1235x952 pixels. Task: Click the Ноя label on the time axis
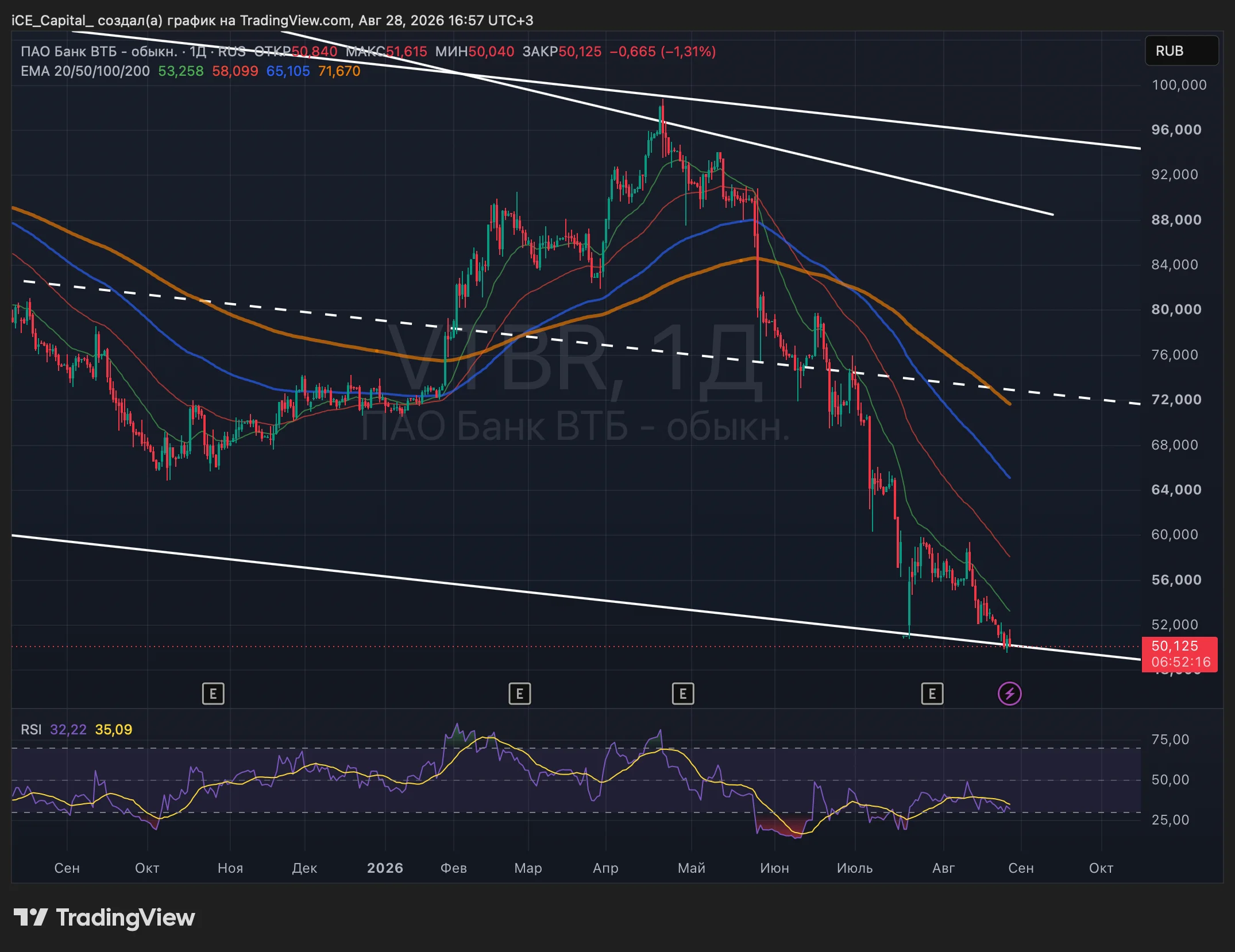[230, 868]
